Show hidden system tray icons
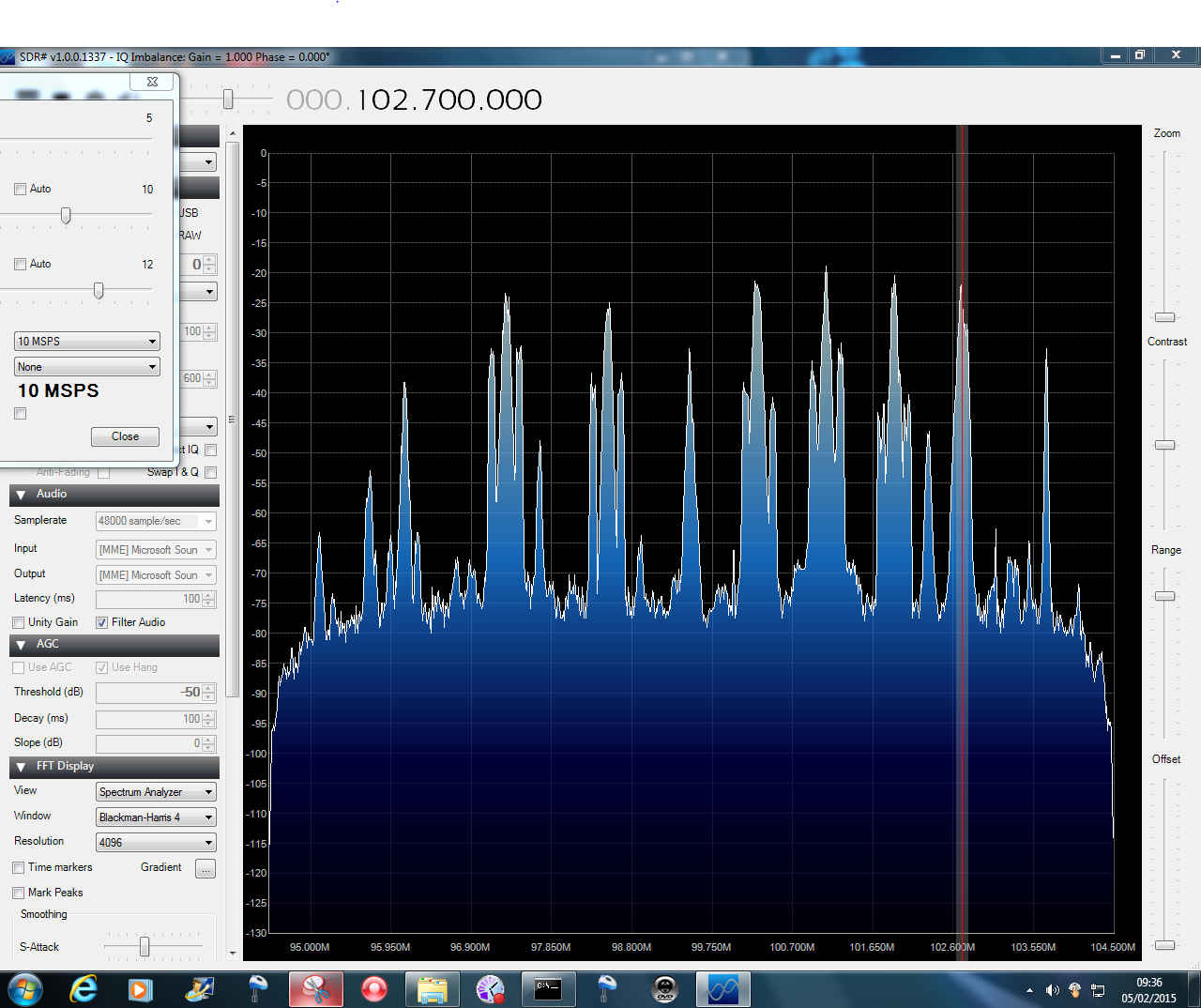Image resolution: width=1201 pixels, height=1008 pixels. 1029,990
